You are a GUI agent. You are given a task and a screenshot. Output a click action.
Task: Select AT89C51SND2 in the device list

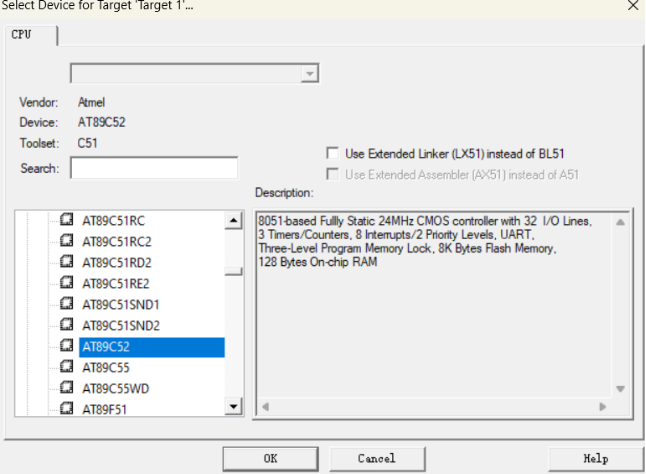[121, 325]
